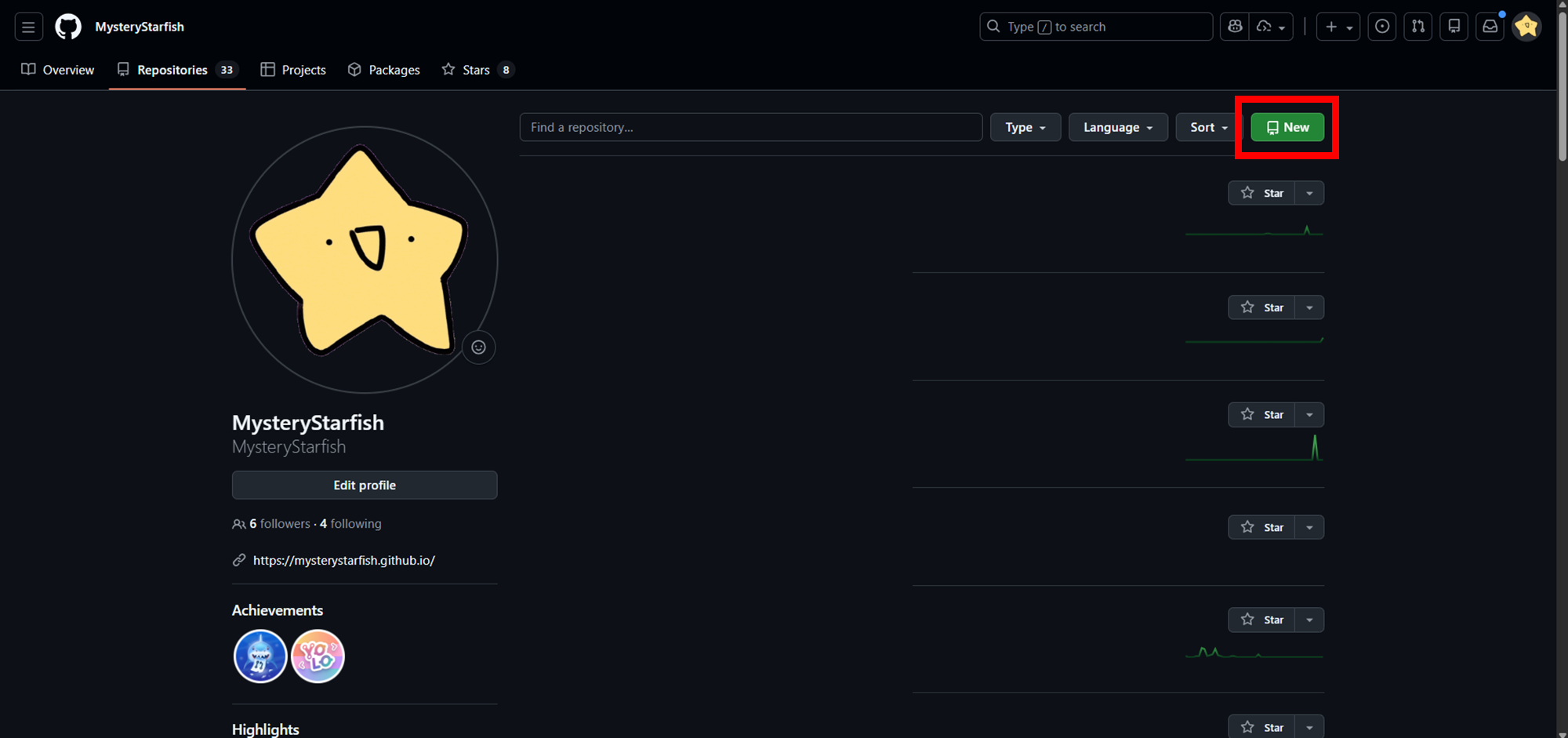Expand the Sort dropdown
The width and height of the screenshot is (1568, 738).
(1208, 127)
